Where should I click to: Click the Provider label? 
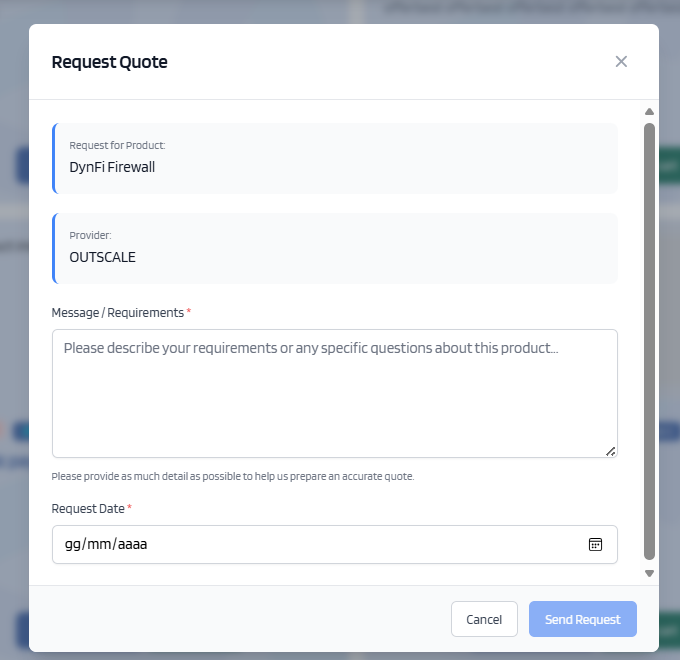[x=90, y=235]
